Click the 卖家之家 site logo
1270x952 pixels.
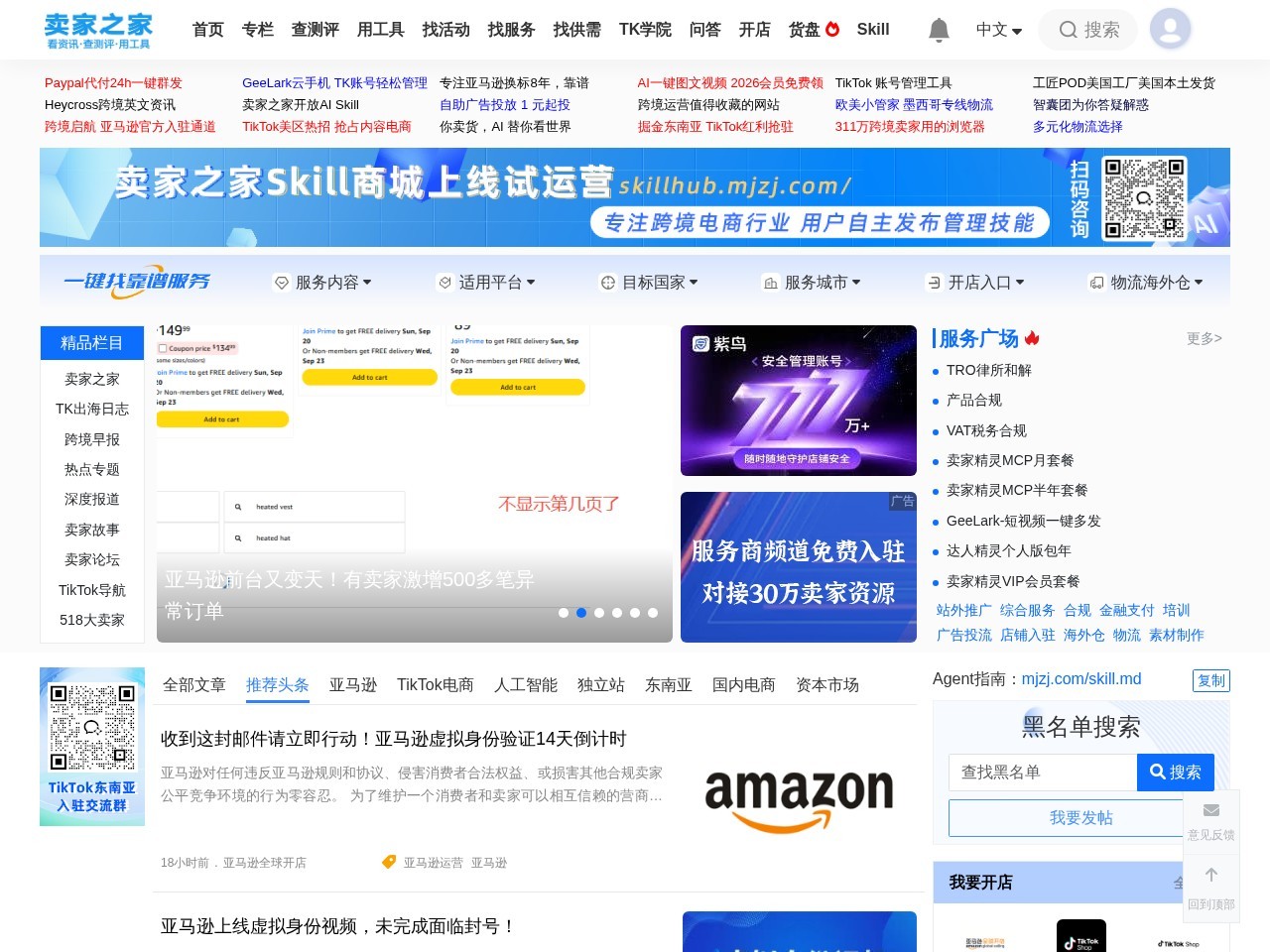(98, 30)
